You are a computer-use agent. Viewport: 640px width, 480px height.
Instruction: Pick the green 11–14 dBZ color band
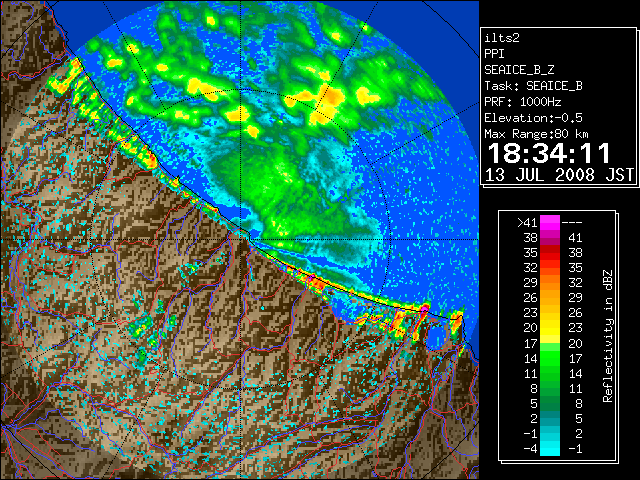click(550, 373)
